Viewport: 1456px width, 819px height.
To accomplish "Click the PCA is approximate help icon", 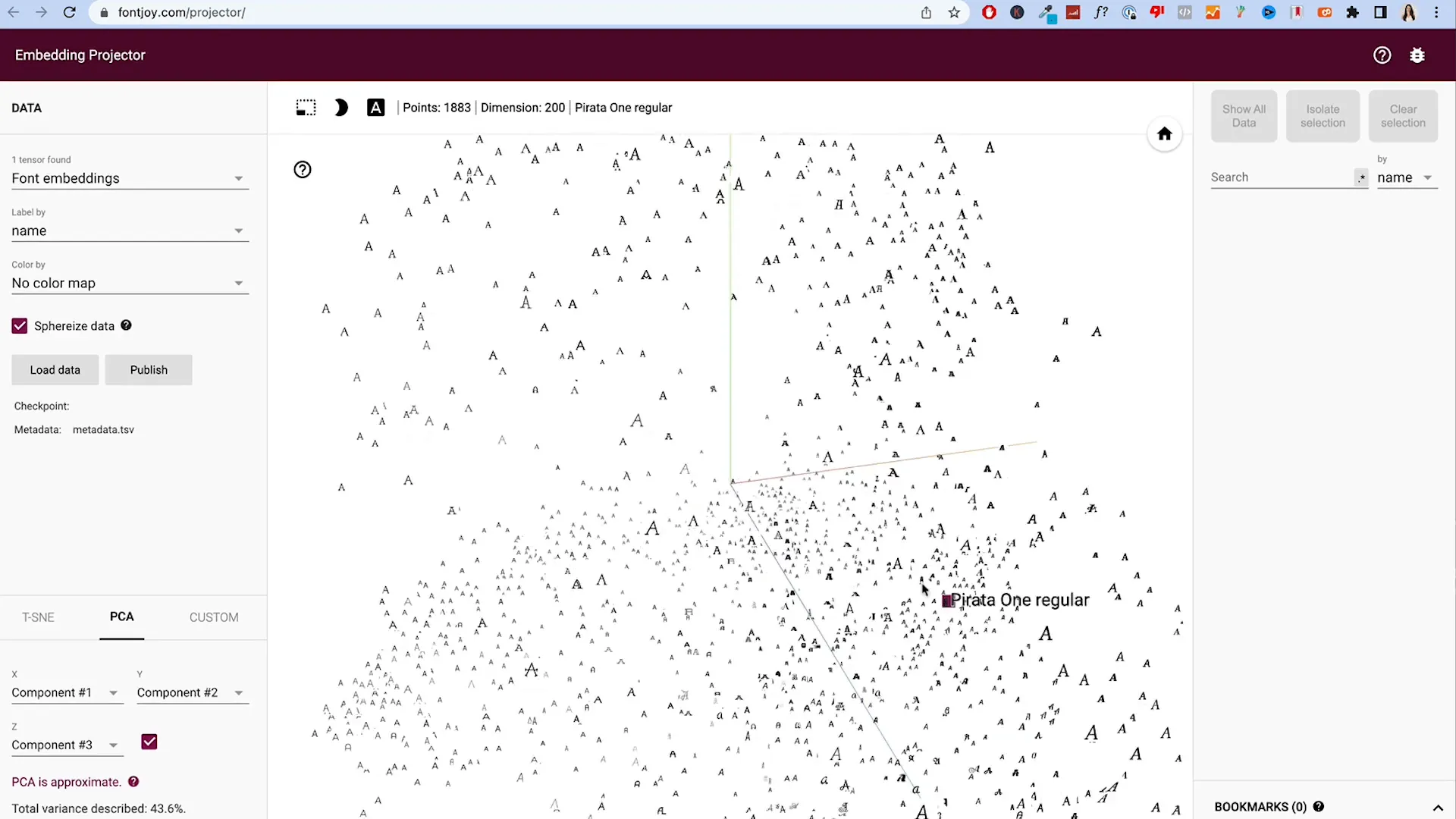I will pos(133,782).
